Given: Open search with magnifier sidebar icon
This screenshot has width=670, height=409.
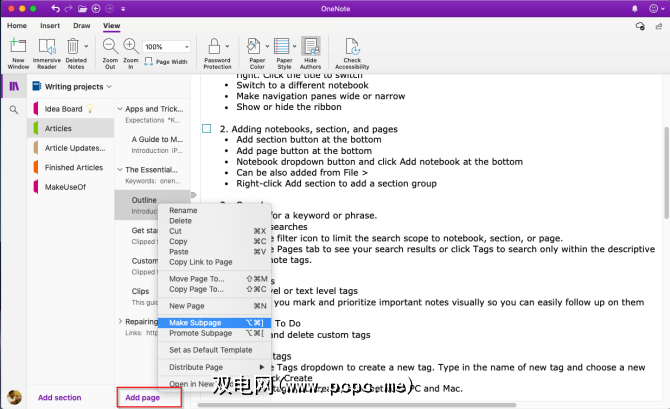Looking at the screenshot, I should tap(14, 109).
